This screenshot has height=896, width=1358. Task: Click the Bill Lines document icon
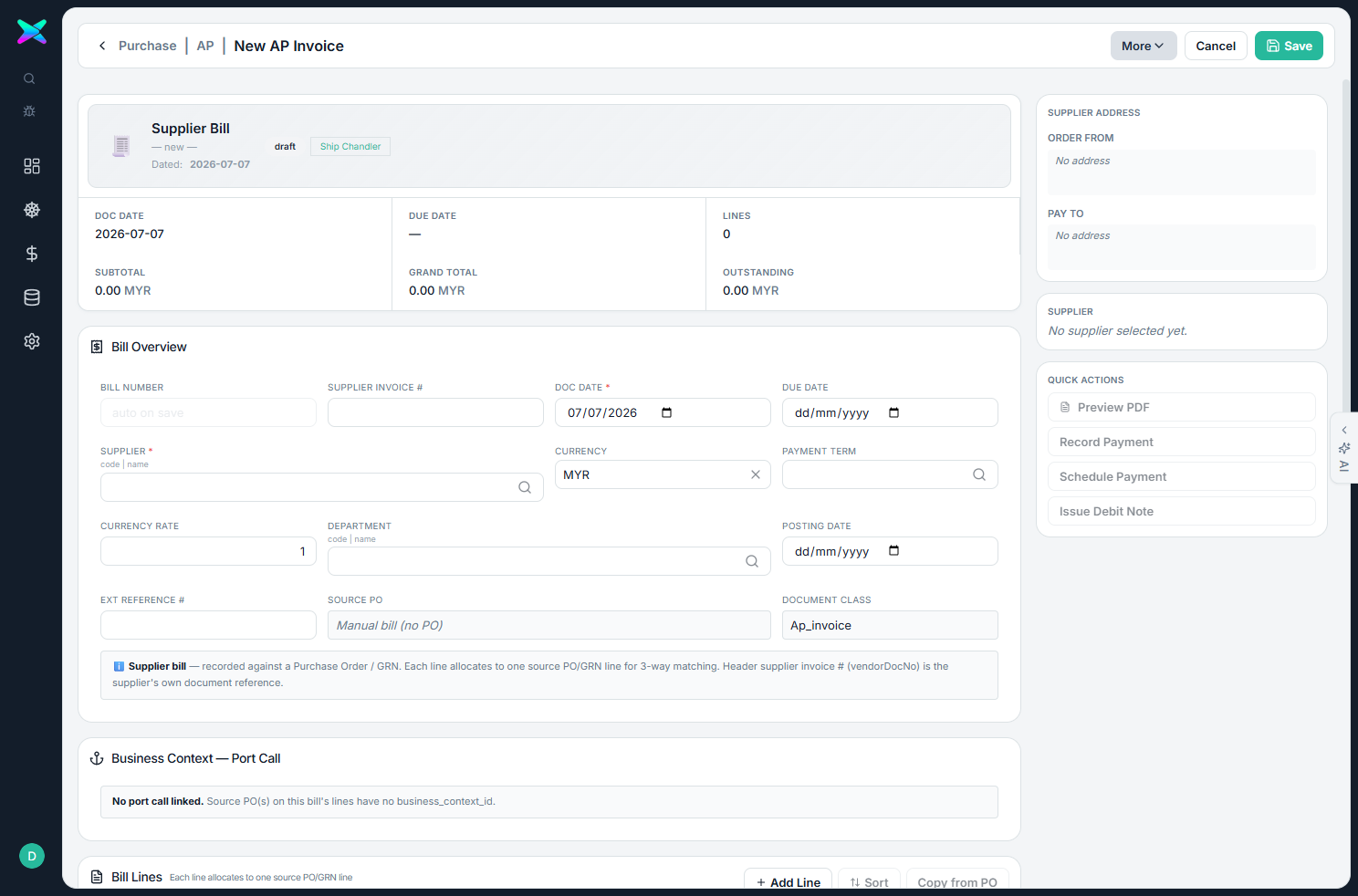click(97, 877)
